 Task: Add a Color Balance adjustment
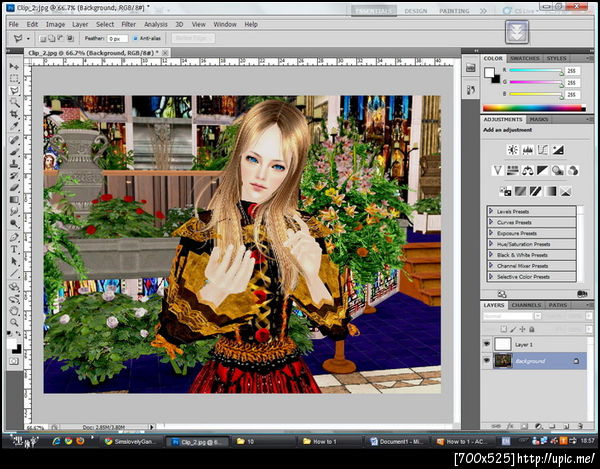(x=528, y=170)
